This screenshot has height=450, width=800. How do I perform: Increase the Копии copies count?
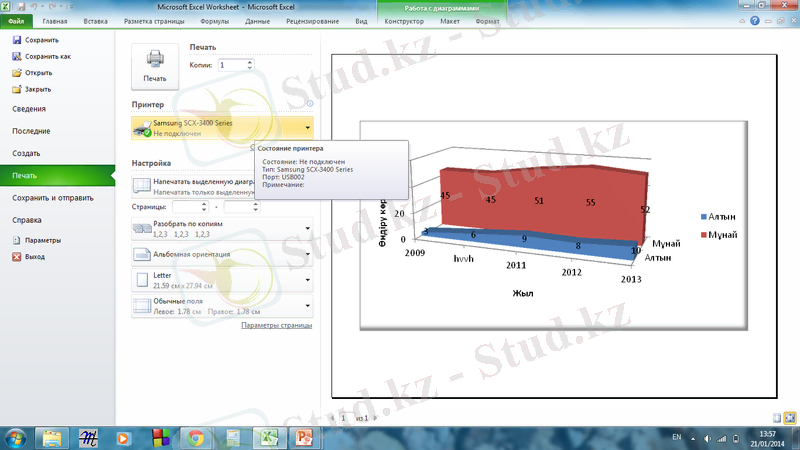pyautogui.click(x=250, y=61)
